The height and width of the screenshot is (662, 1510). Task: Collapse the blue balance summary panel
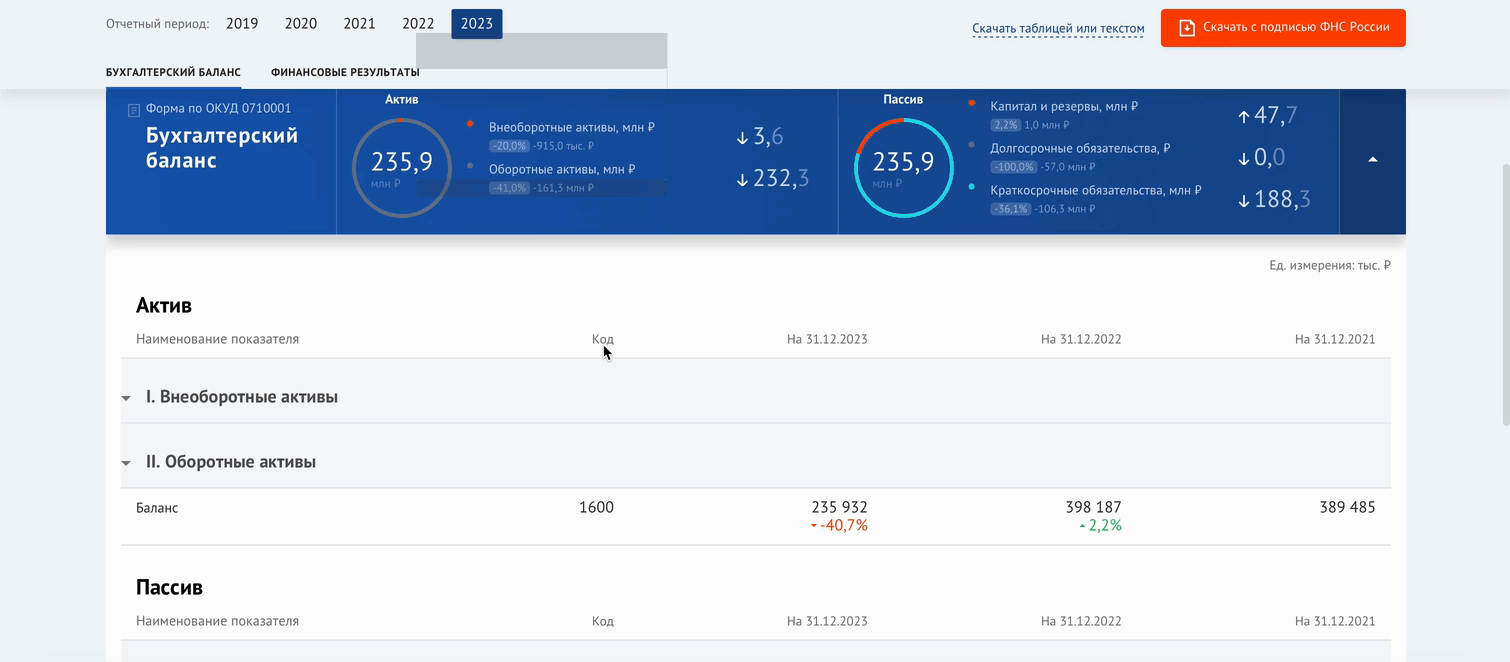click(1372, 160)
